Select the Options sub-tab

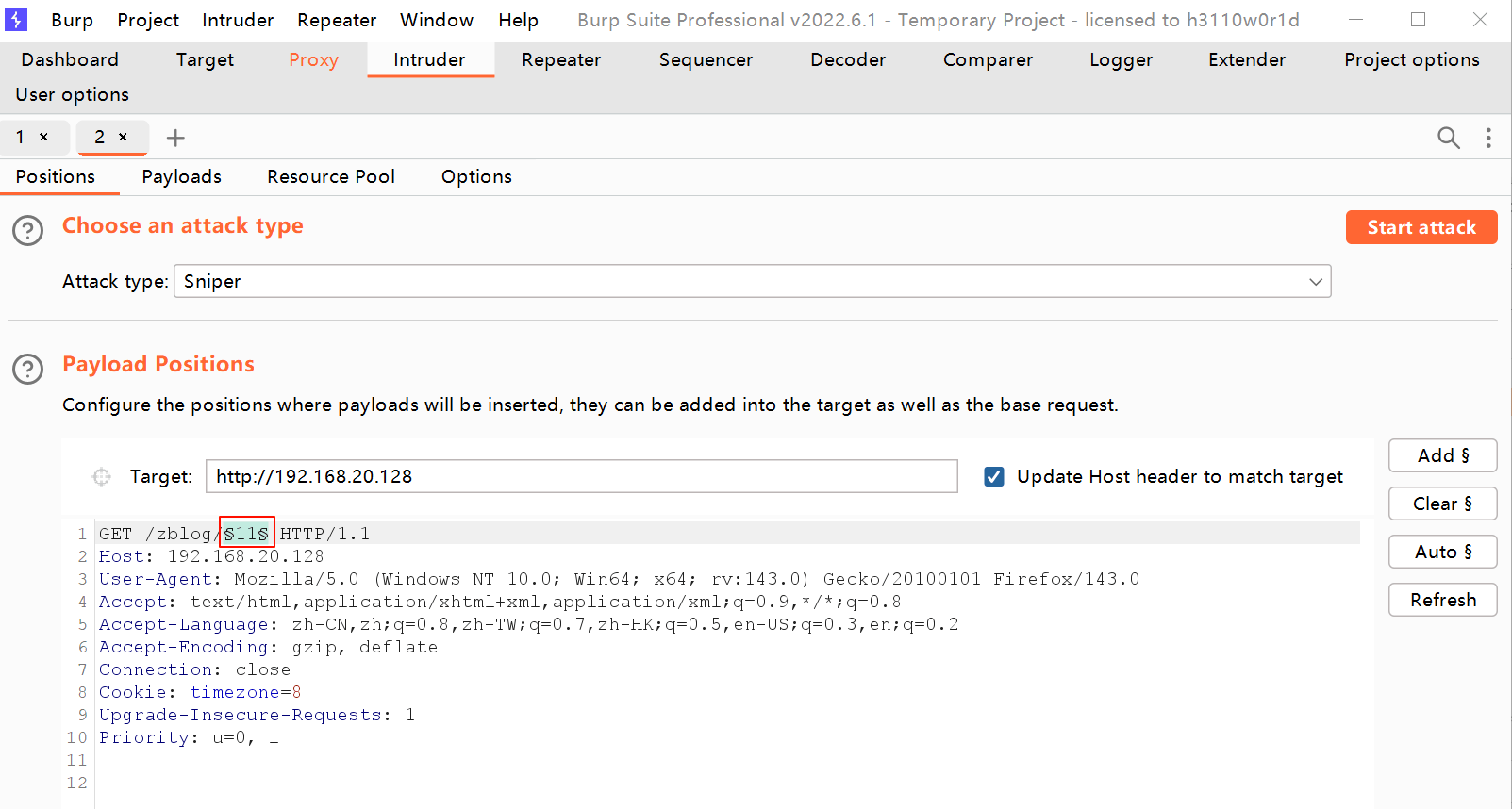(x=476, y=176)
